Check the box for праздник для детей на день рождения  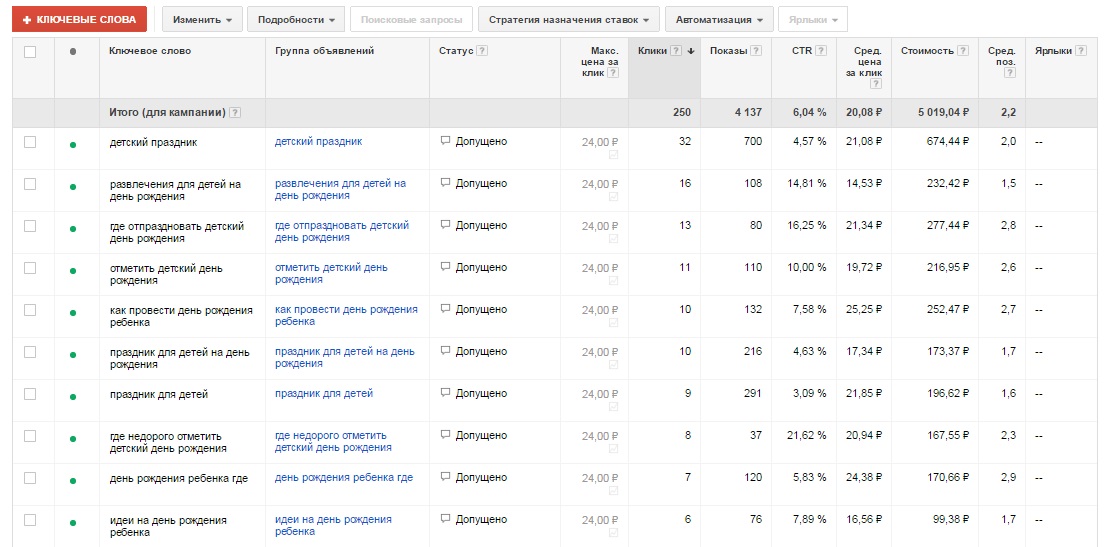pyautogui.click(x=30, y=352)
